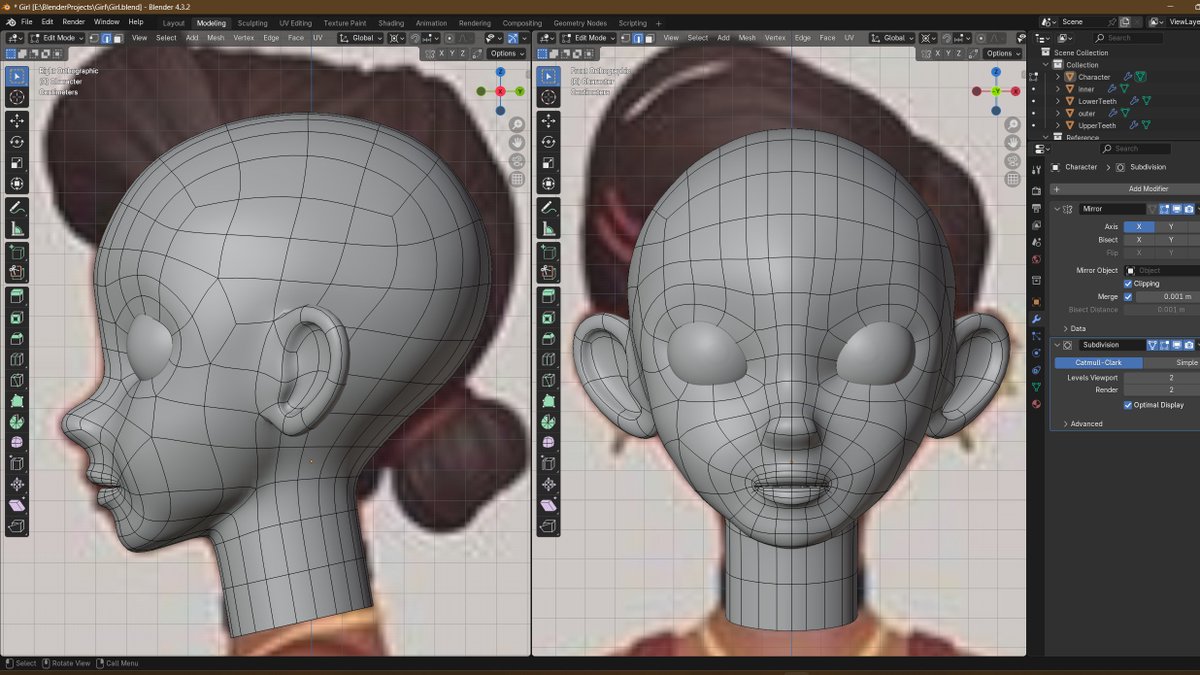1200x675 pixels.
Task: Enable Clipping in the Mirror modifier
Action: pos(1128,282)
